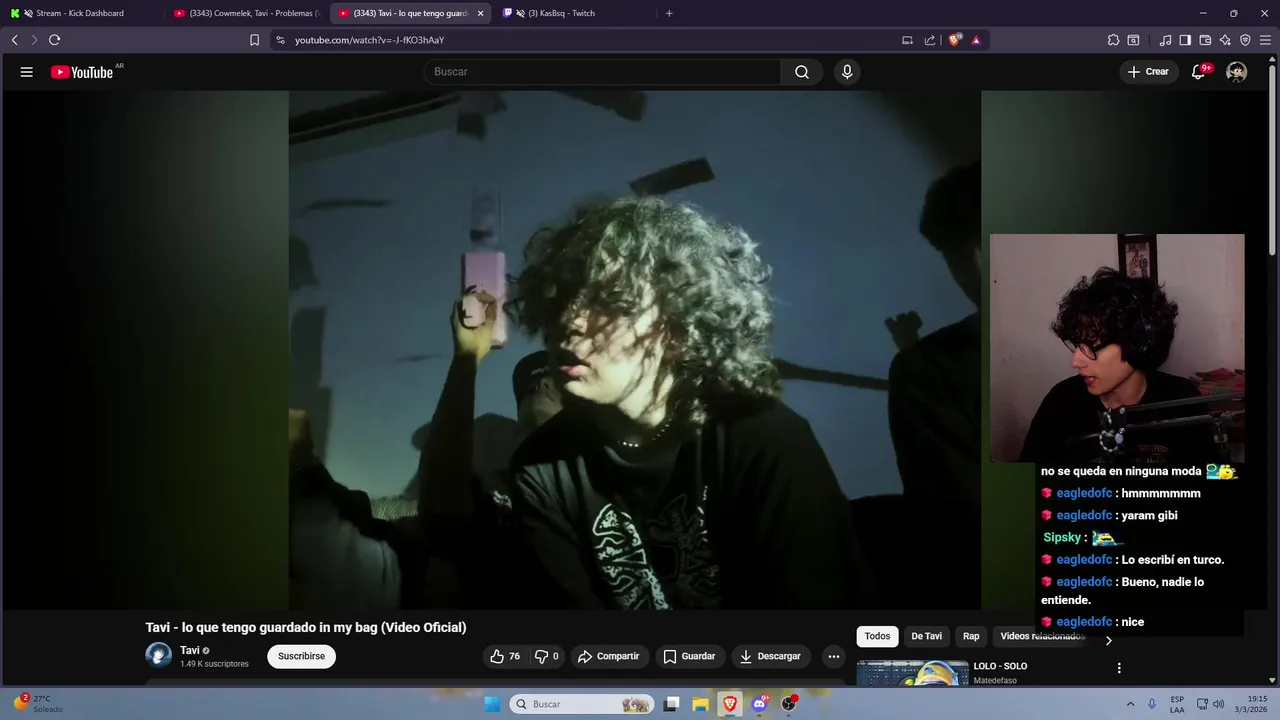Open LOLO - SOLO video title
The image size is (1280, 720).
tap(1000, 666)
